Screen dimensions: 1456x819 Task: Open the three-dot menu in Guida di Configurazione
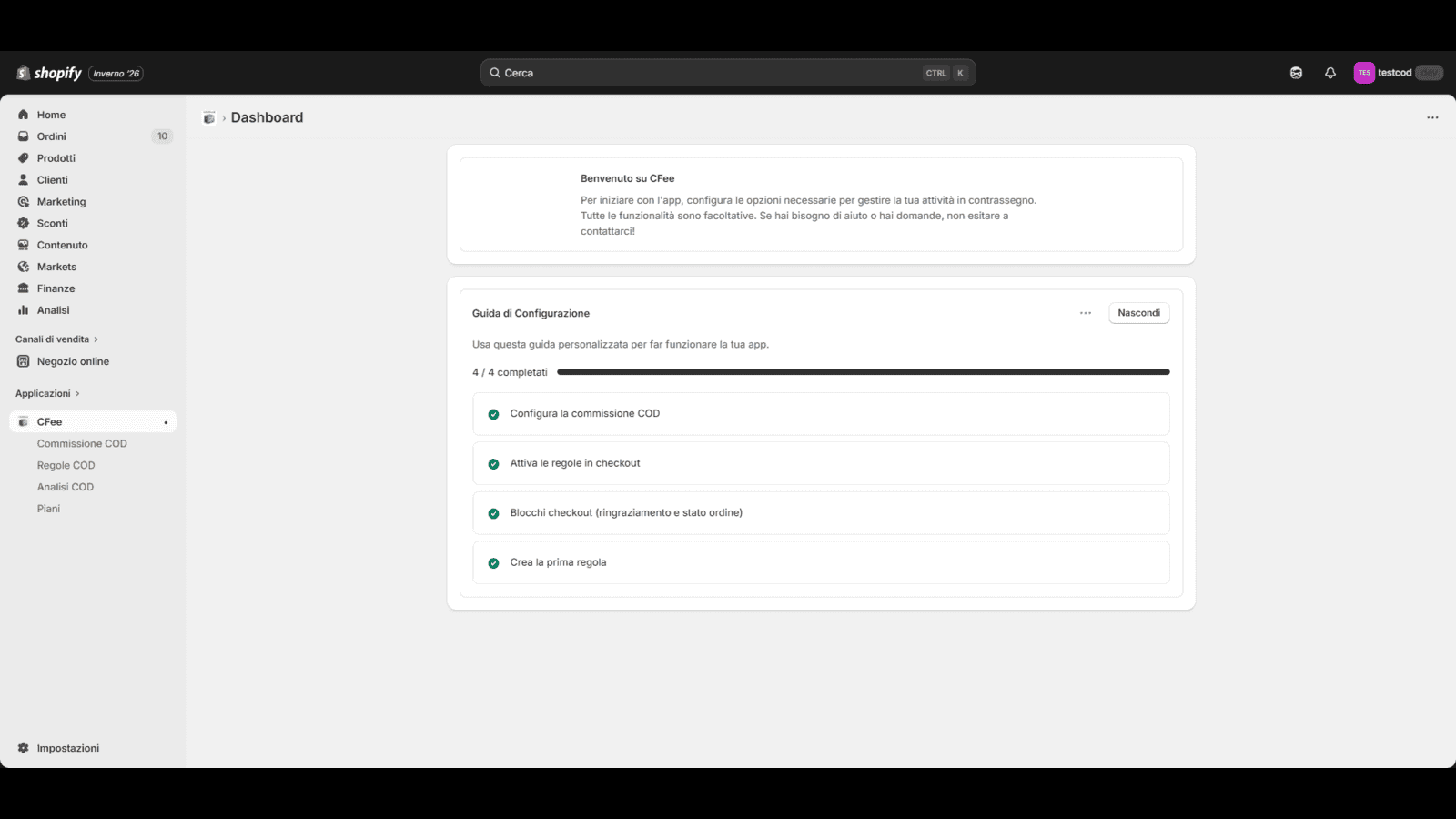point(1086,313)
